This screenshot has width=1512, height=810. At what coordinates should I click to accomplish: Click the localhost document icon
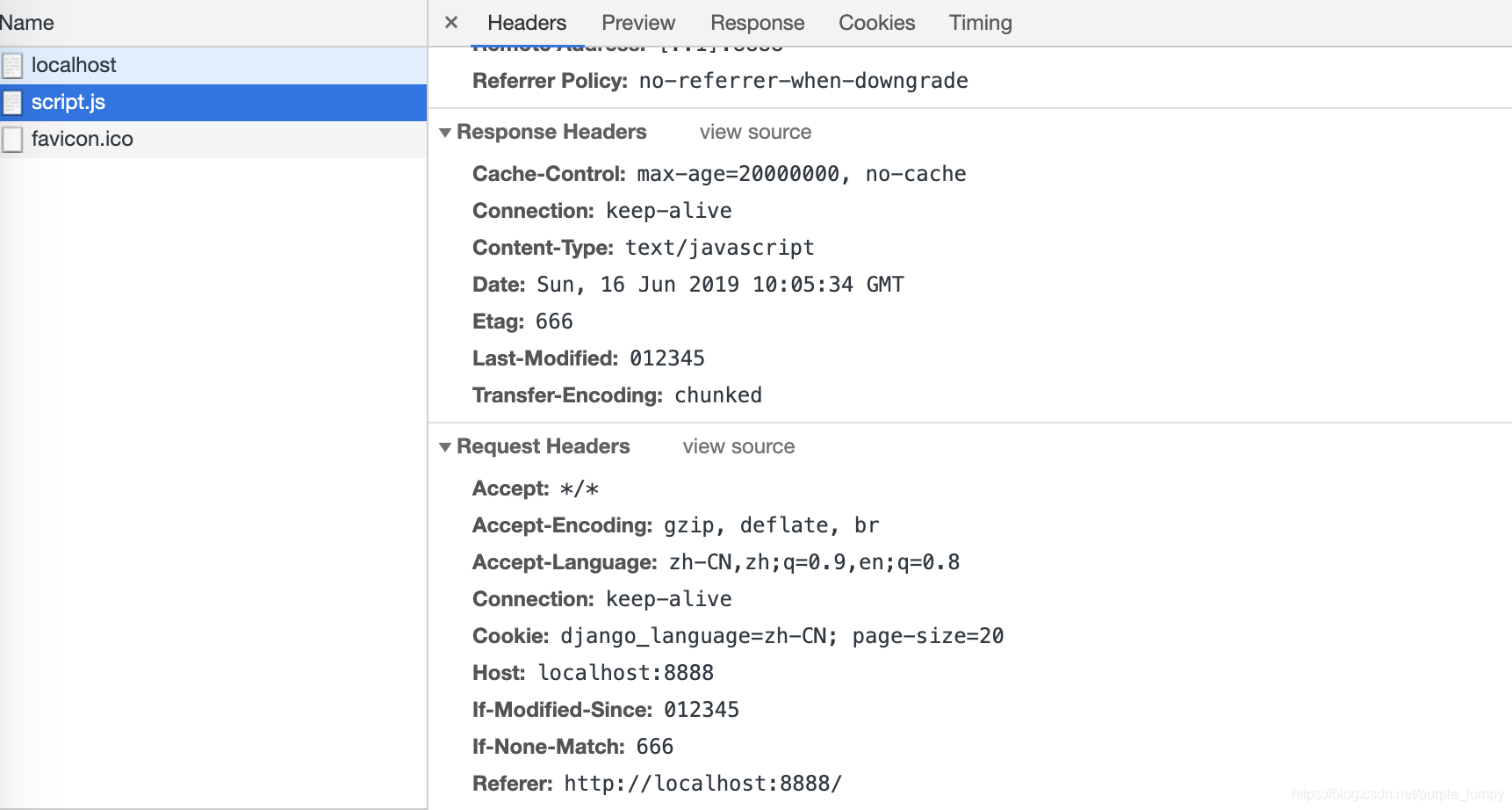12,64
